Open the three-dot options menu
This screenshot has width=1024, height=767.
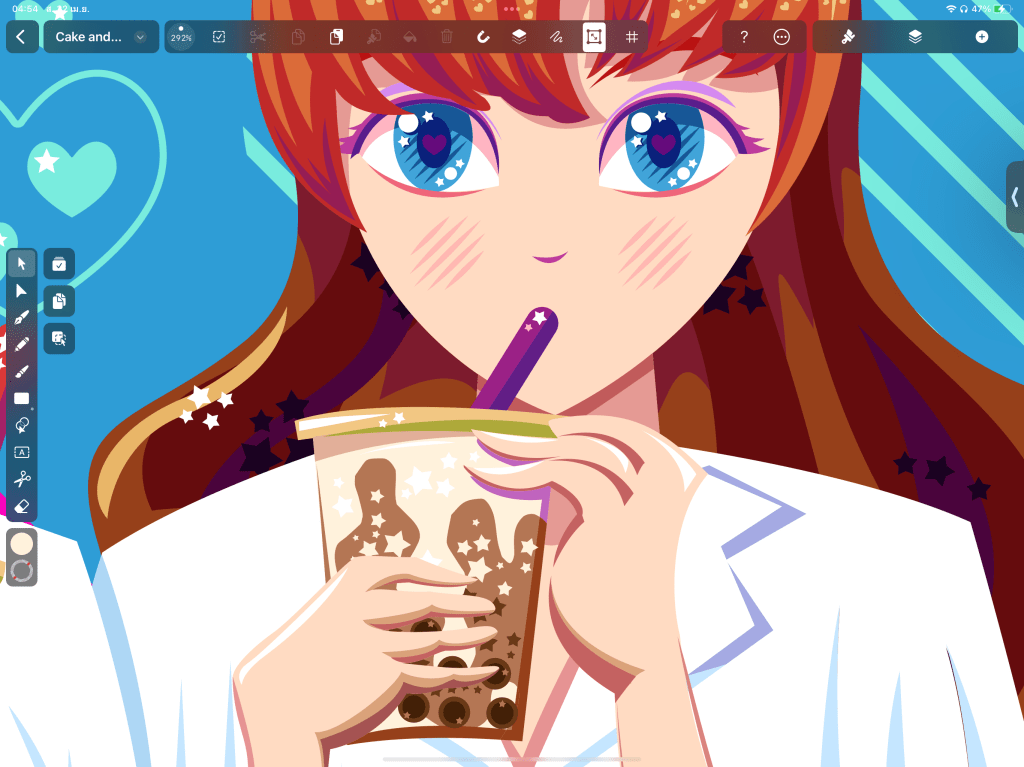click(x=781, y=37)
